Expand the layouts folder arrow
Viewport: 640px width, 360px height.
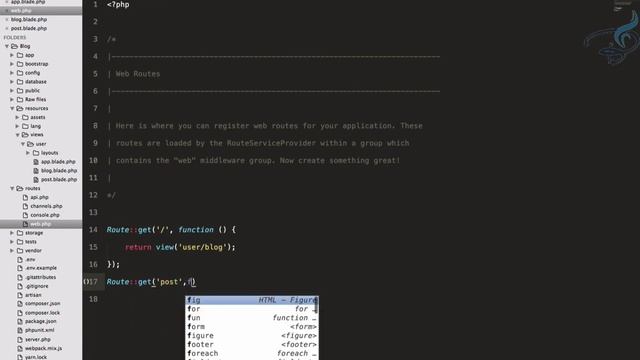pyautogui.click(x=28, y=153)
